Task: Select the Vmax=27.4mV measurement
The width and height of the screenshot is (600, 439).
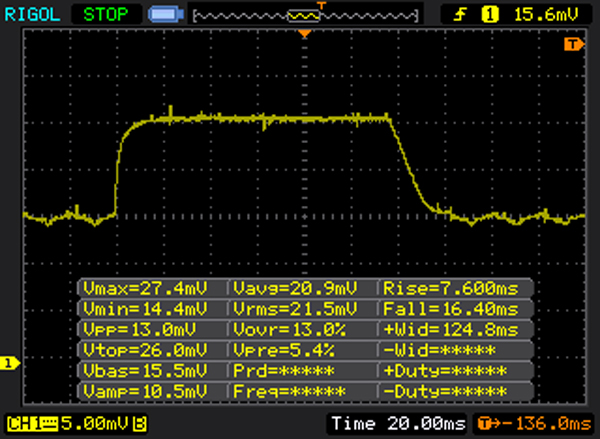Action: [145, 288]
